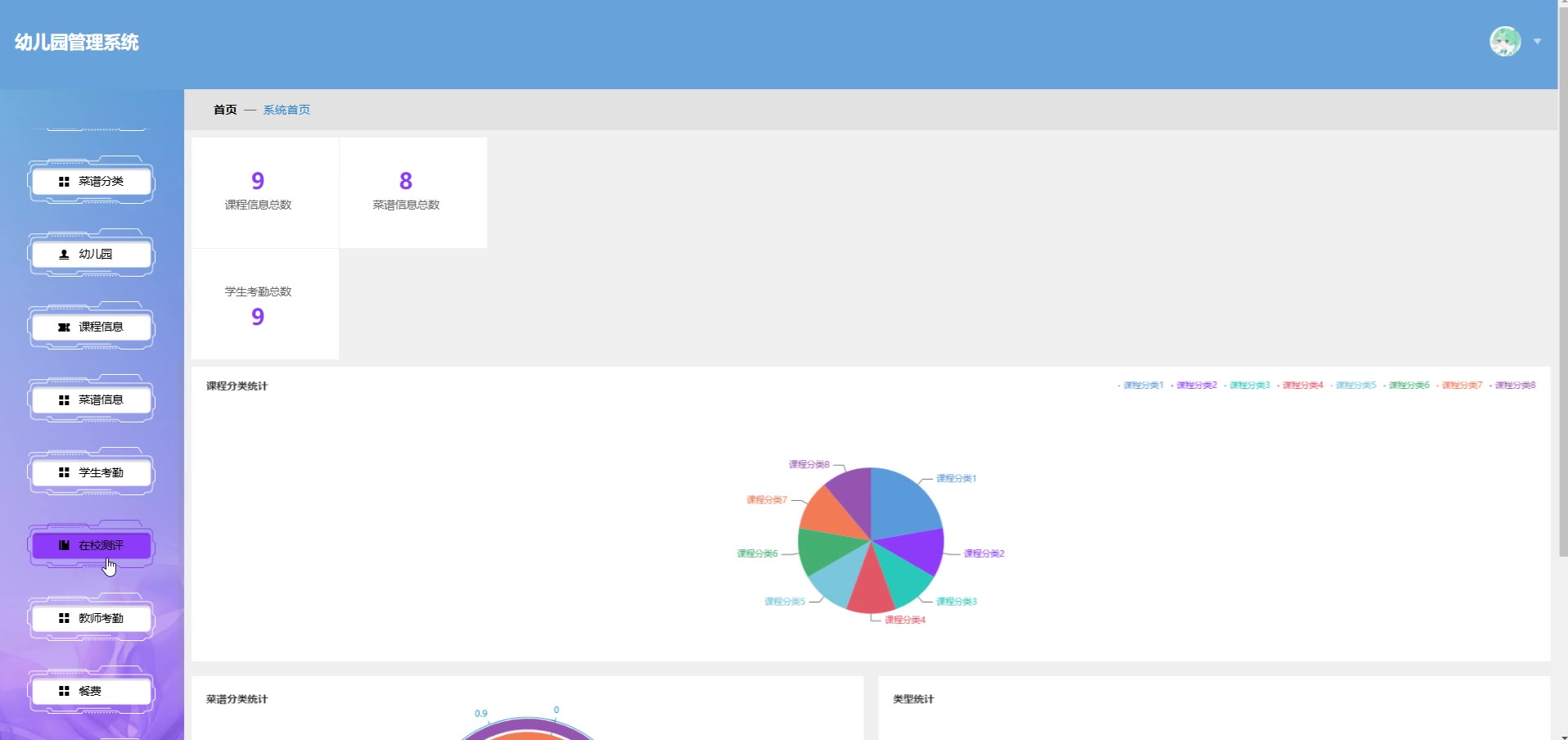Hide 课程分类5 via the chart legend
The width and height of the screenshot is (1568, 740).
coord(1354,386)
